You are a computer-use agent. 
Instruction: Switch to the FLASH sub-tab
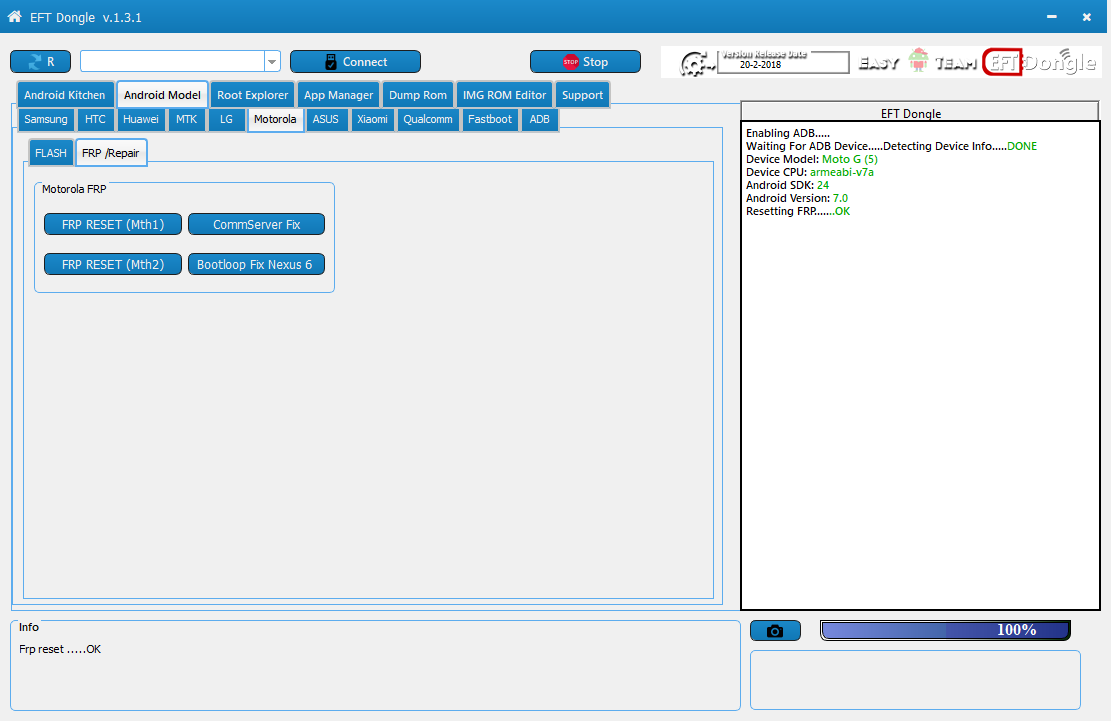(51, 153)
